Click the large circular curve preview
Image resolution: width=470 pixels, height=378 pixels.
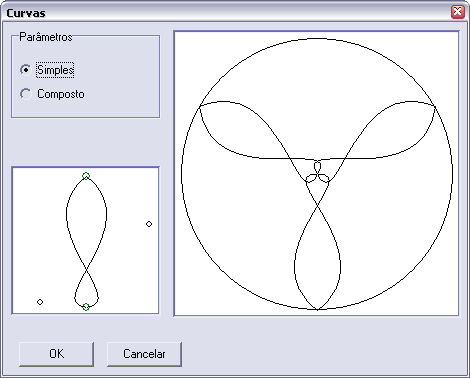tap(316, 173)
